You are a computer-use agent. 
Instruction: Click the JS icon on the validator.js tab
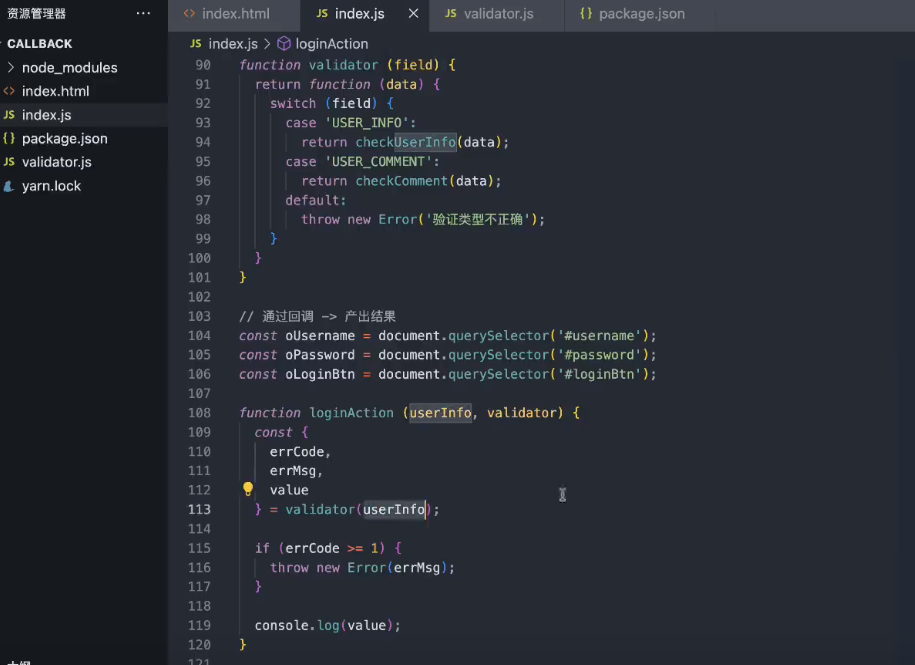click(450, 13)
